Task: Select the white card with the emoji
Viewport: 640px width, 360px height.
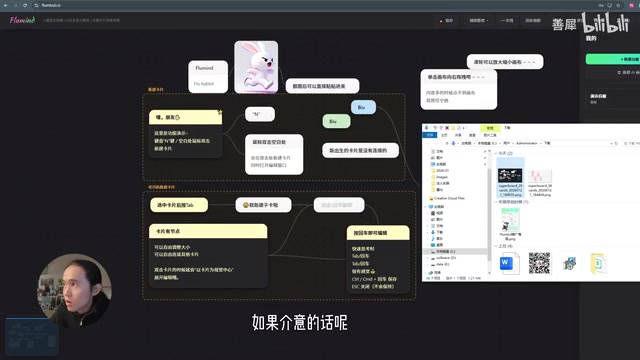Action: (263, 205)
